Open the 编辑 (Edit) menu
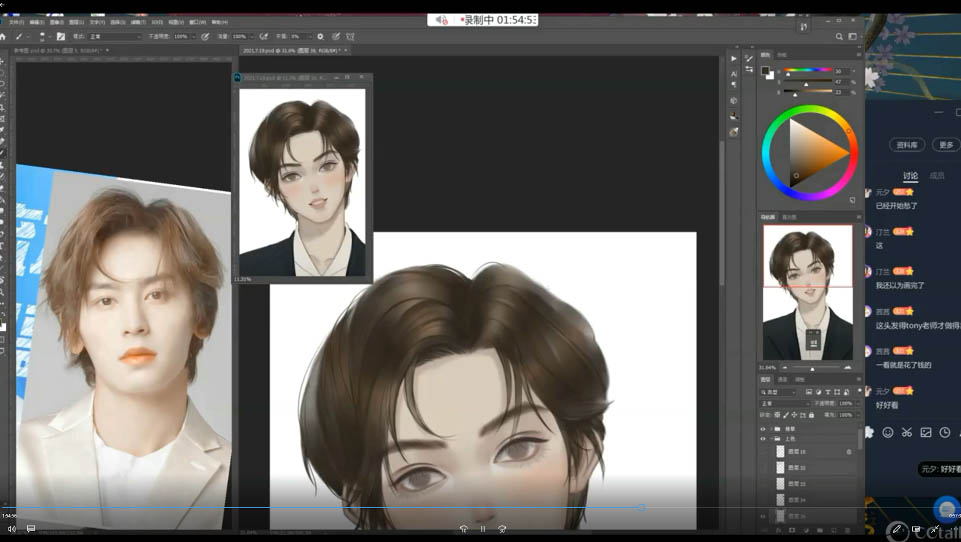This screenshot has height=542, width=961. pyautogui.click(x=37, y=22)
